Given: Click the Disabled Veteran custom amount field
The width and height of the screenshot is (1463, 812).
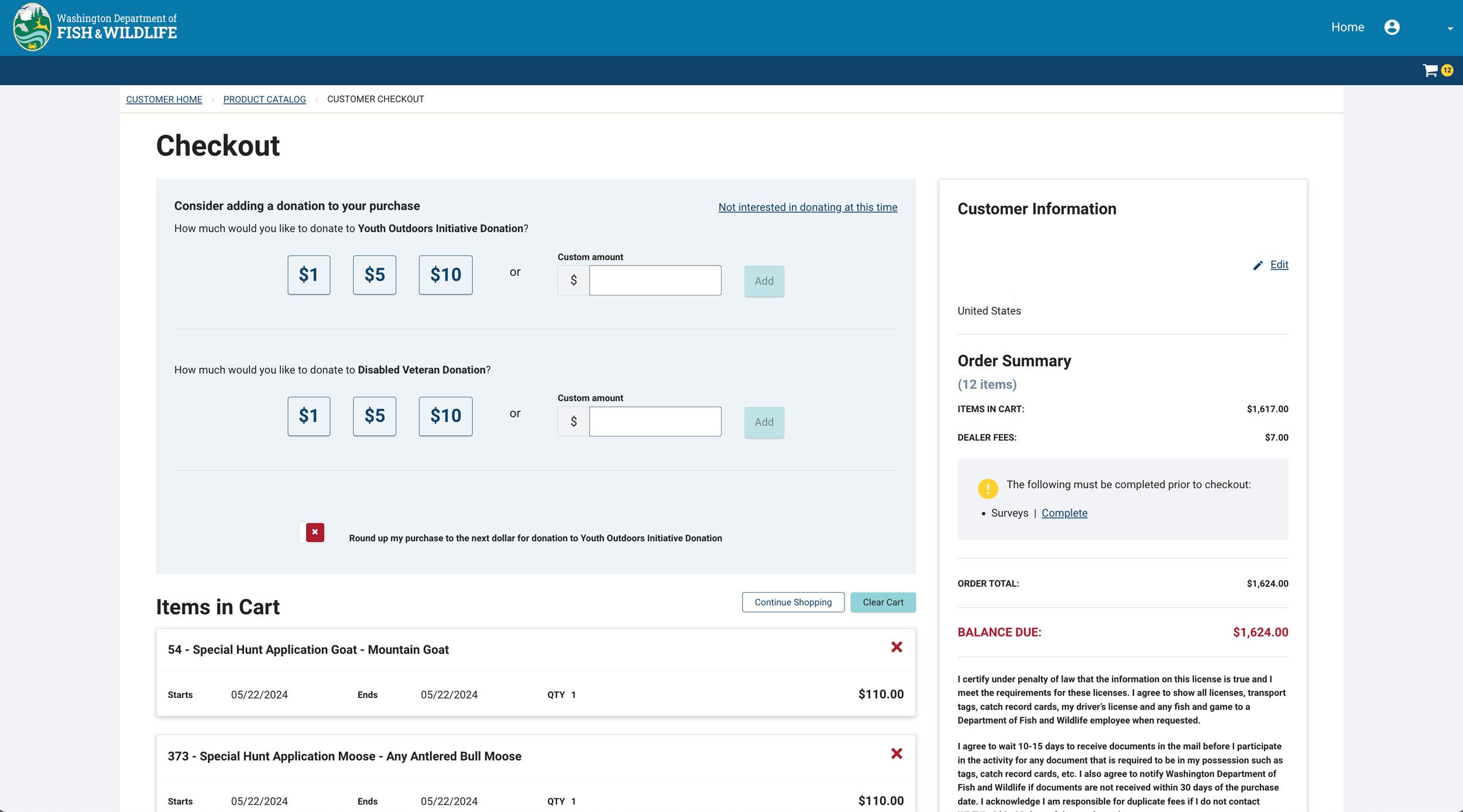Looking at the screenshot, I should [x=655, y=421].
